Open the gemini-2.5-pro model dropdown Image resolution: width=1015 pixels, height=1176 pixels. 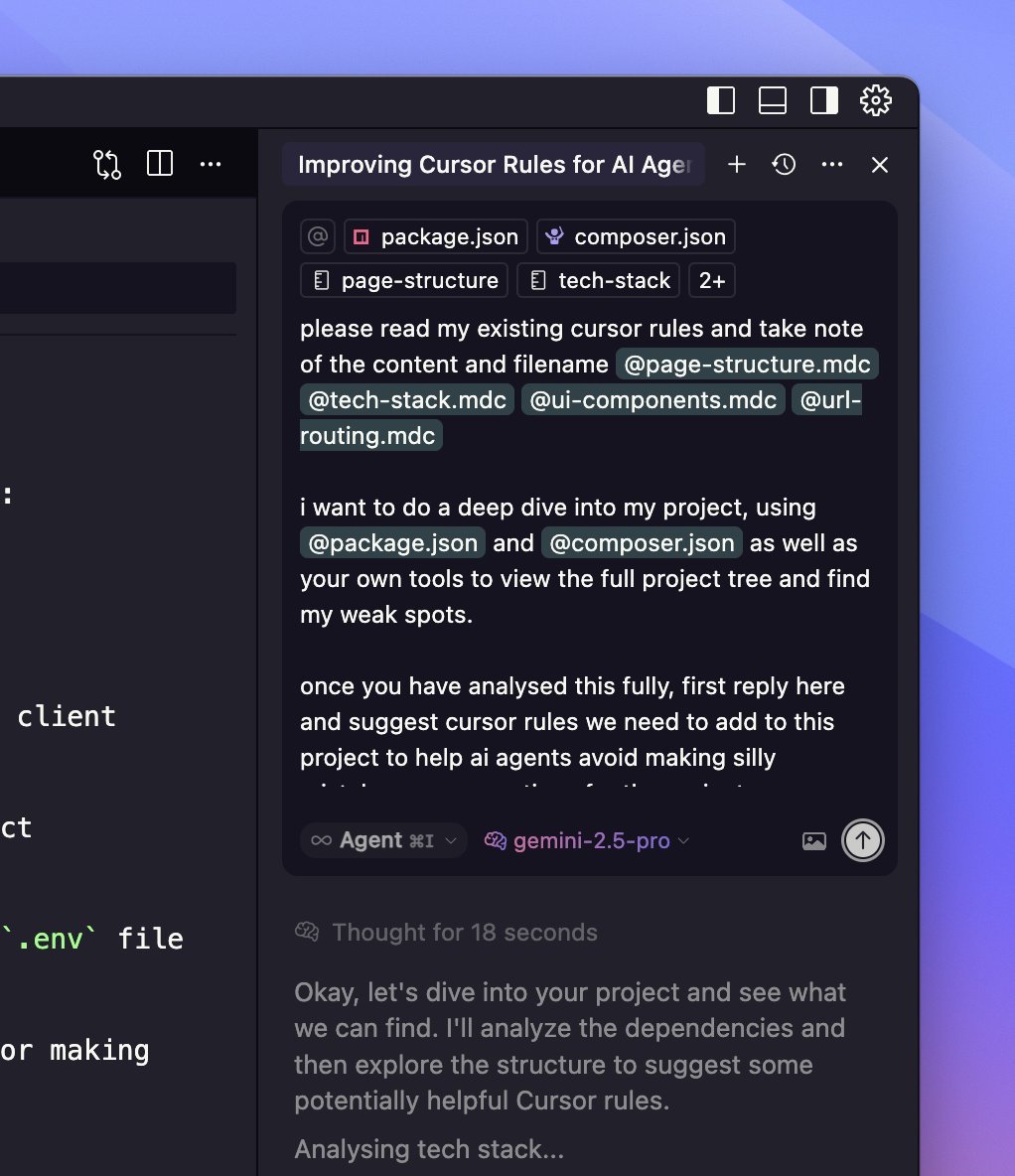click(587, 840)
